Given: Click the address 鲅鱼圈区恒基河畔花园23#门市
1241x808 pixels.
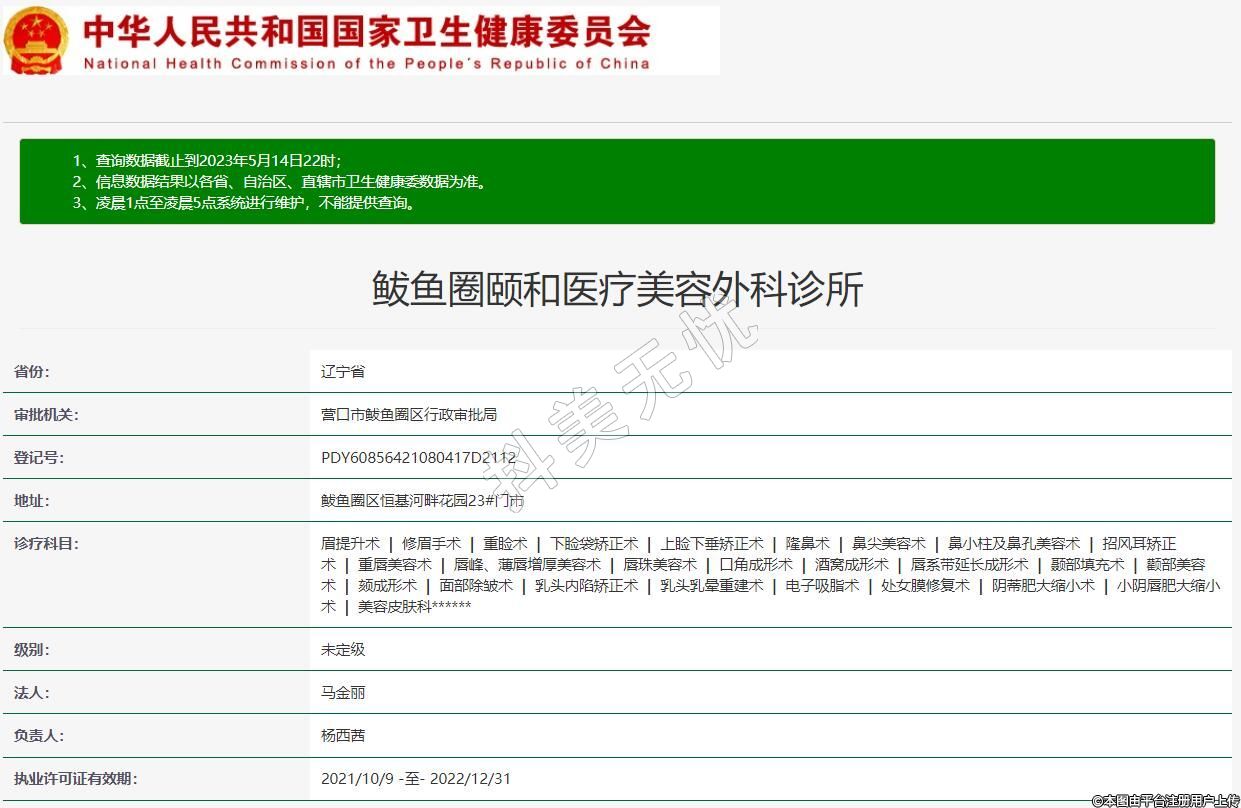Looking at the screenshot, I should tap(422, 500).
